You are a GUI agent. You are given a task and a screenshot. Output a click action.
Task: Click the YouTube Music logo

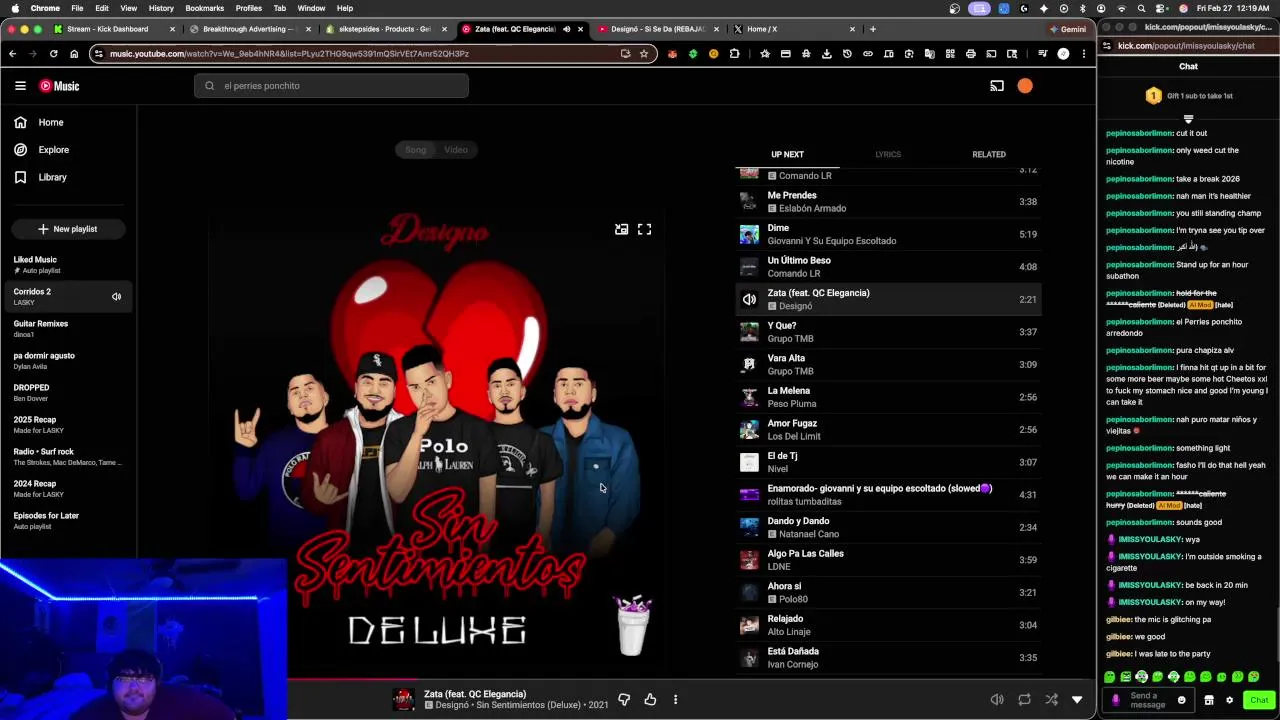pos(59,86)
